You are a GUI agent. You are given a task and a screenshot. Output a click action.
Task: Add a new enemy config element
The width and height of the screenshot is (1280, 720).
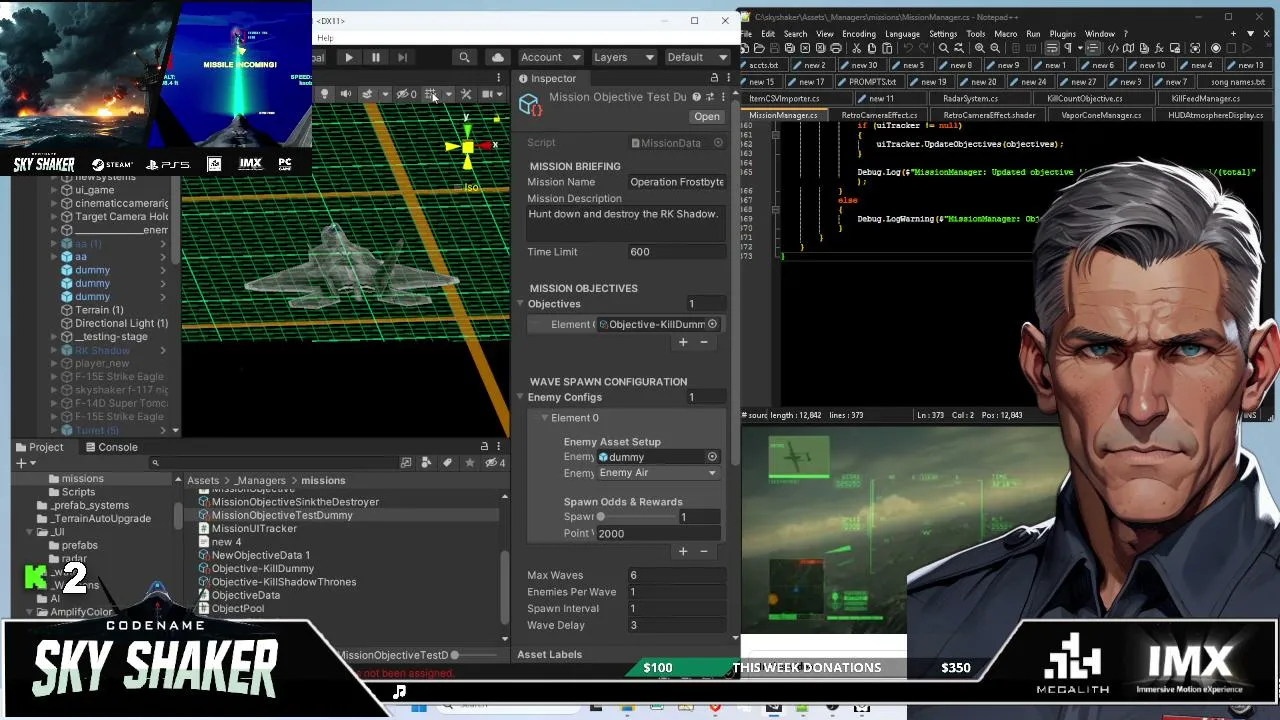(x=683, y=551)
